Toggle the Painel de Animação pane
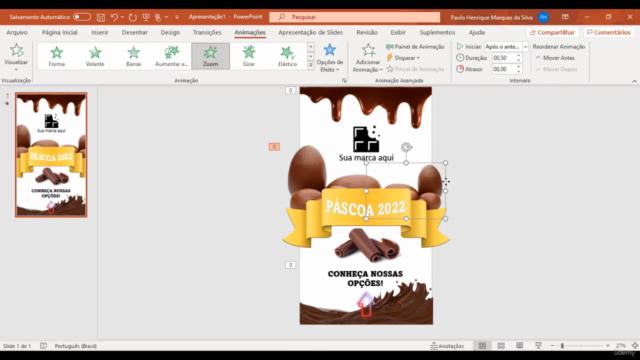Viewport: 640px width, 360px height. click(x=415, y=47)
